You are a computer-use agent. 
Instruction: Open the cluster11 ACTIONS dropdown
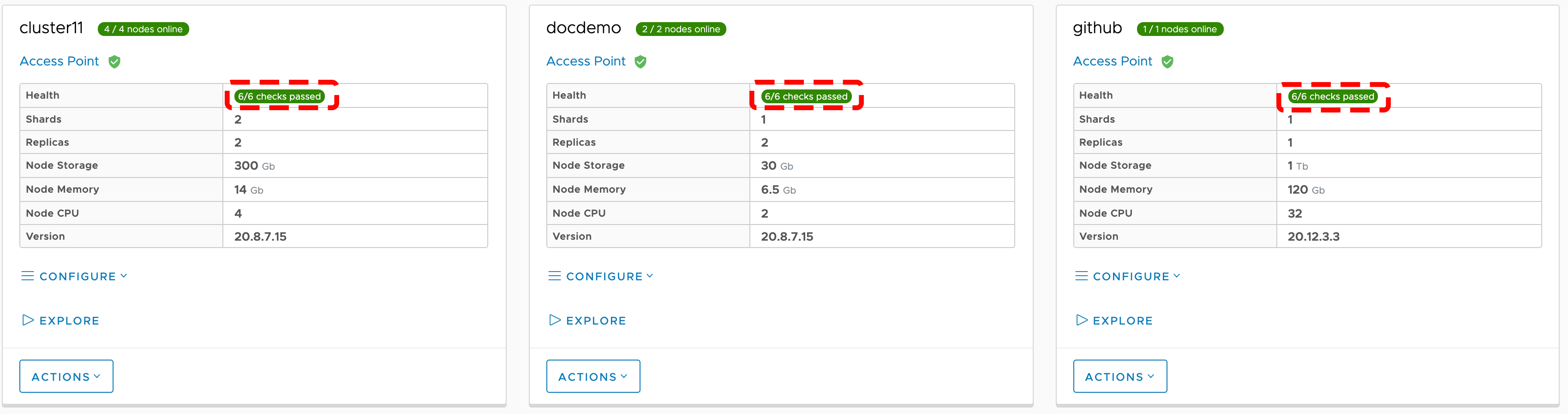[x=66, y=376]
